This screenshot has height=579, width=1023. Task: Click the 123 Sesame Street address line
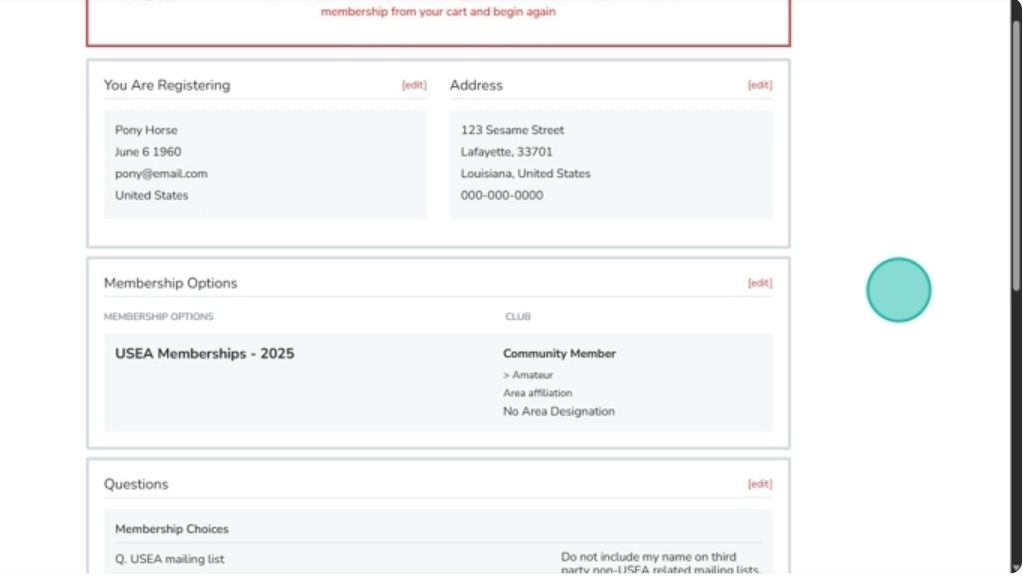pyautogui.click(x=512, y=130)
